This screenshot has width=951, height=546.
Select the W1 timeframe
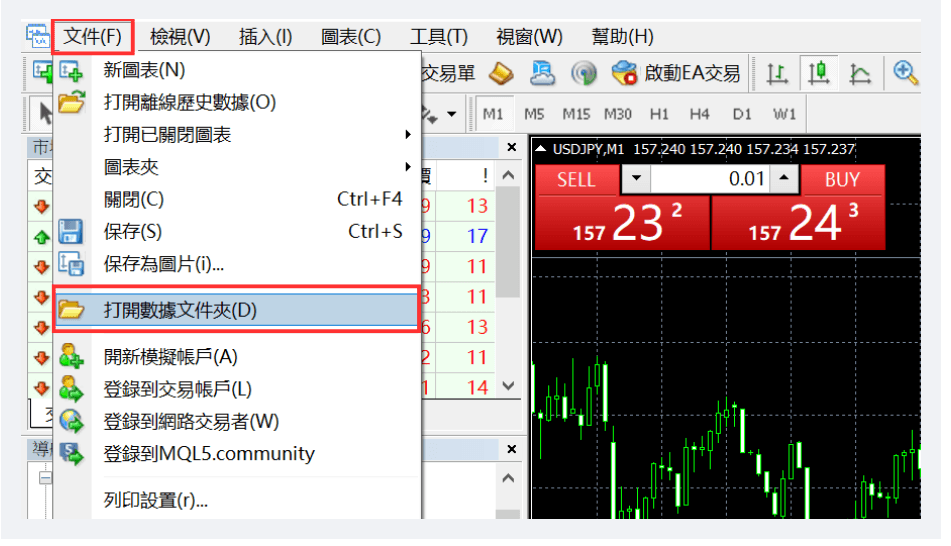pyautogui.click(x=784, y=114)
